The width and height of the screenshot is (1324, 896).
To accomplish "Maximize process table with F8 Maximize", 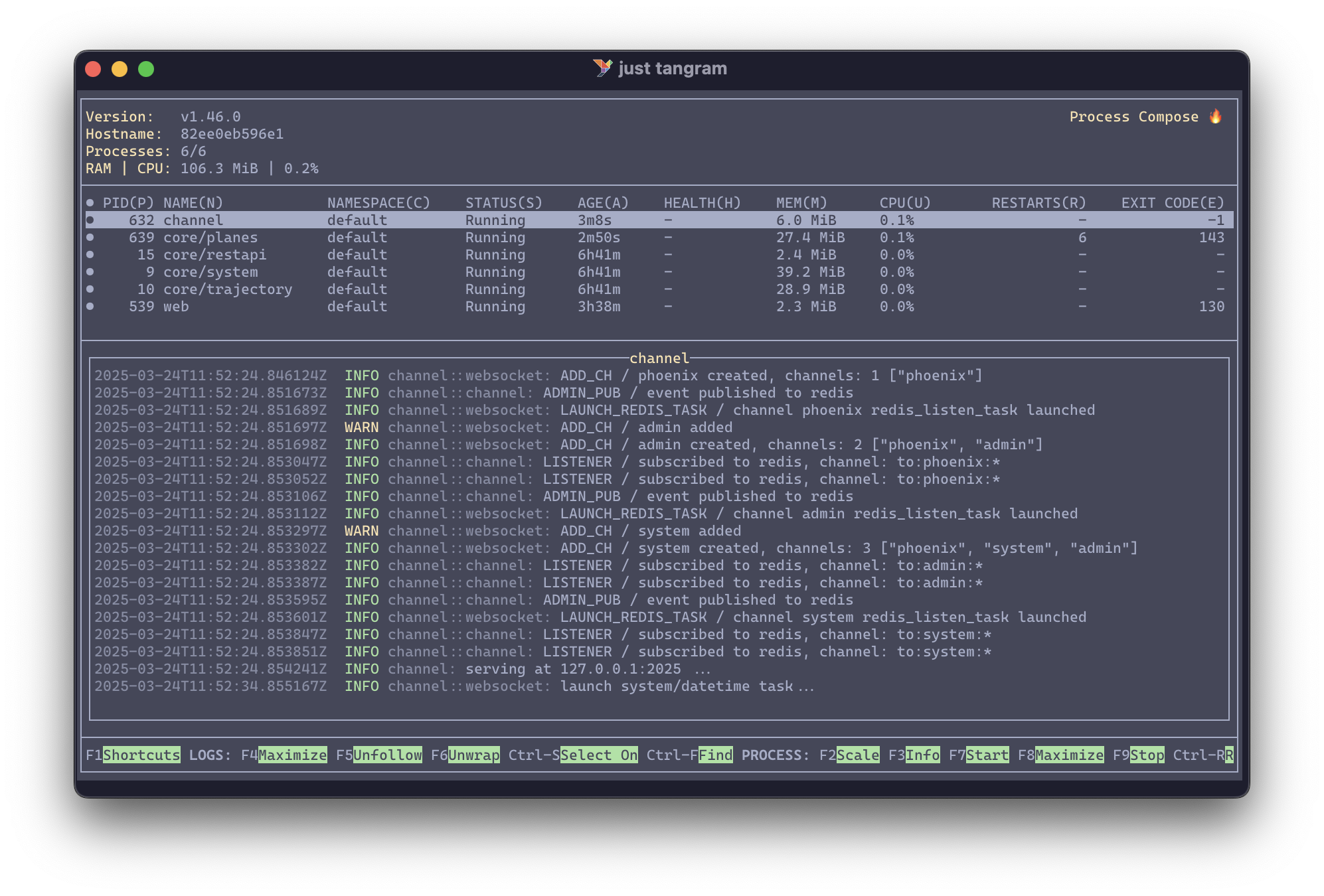I will point(1069,755).
